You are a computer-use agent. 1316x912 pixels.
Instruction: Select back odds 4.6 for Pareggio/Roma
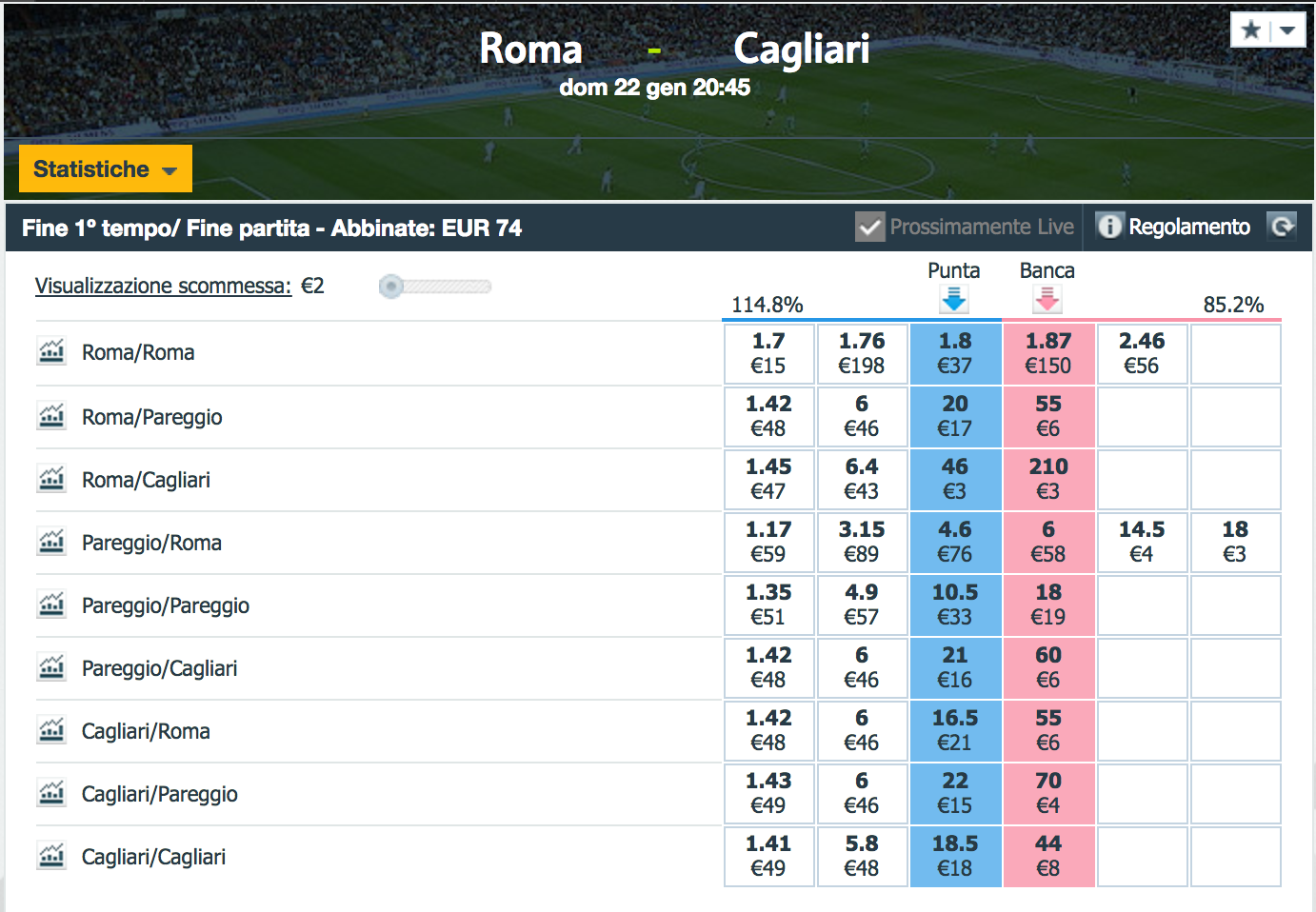point(955,542)
